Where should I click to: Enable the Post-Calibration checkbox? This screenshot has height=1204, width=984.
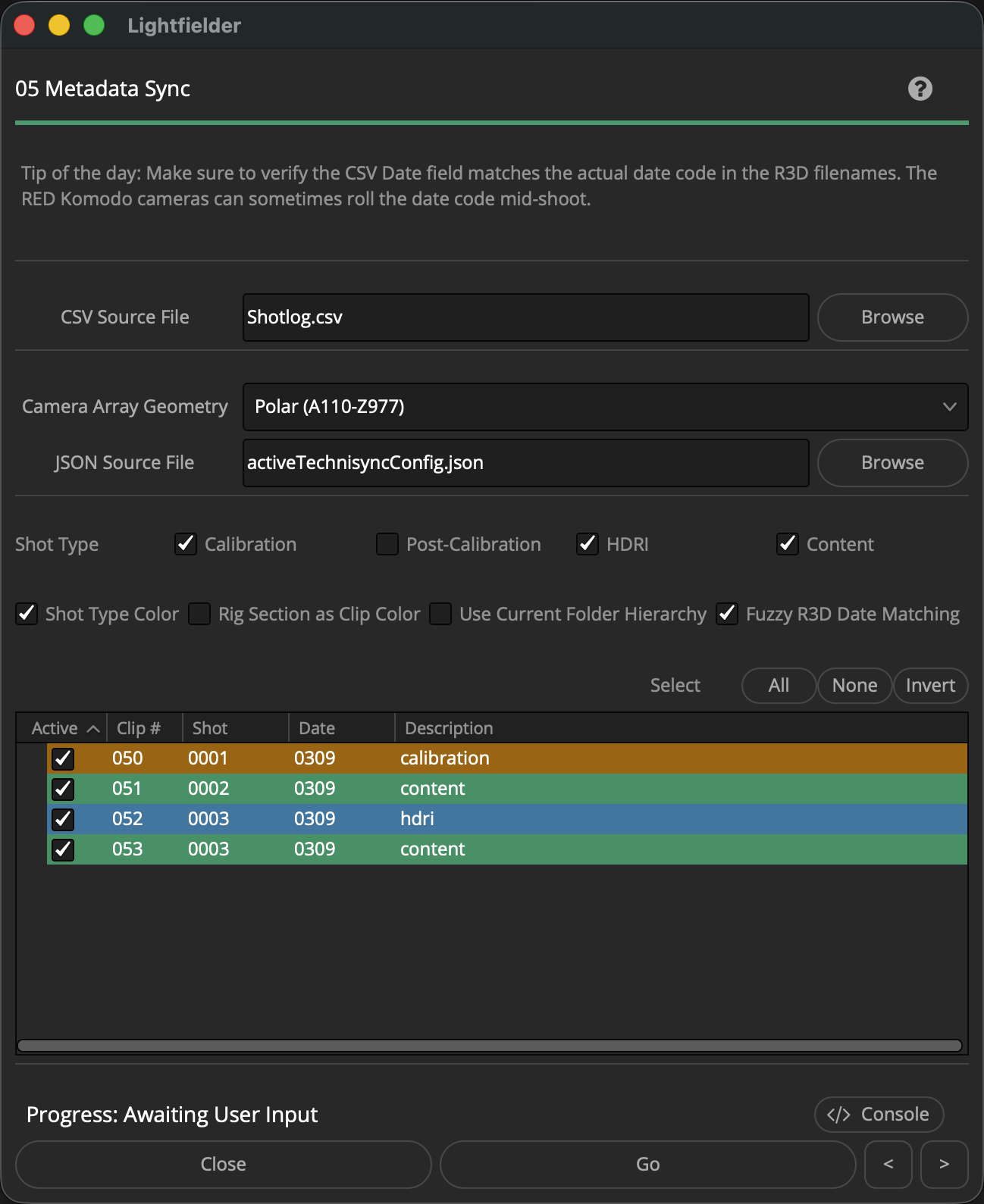pyautogui.click(x=387, y=544)
